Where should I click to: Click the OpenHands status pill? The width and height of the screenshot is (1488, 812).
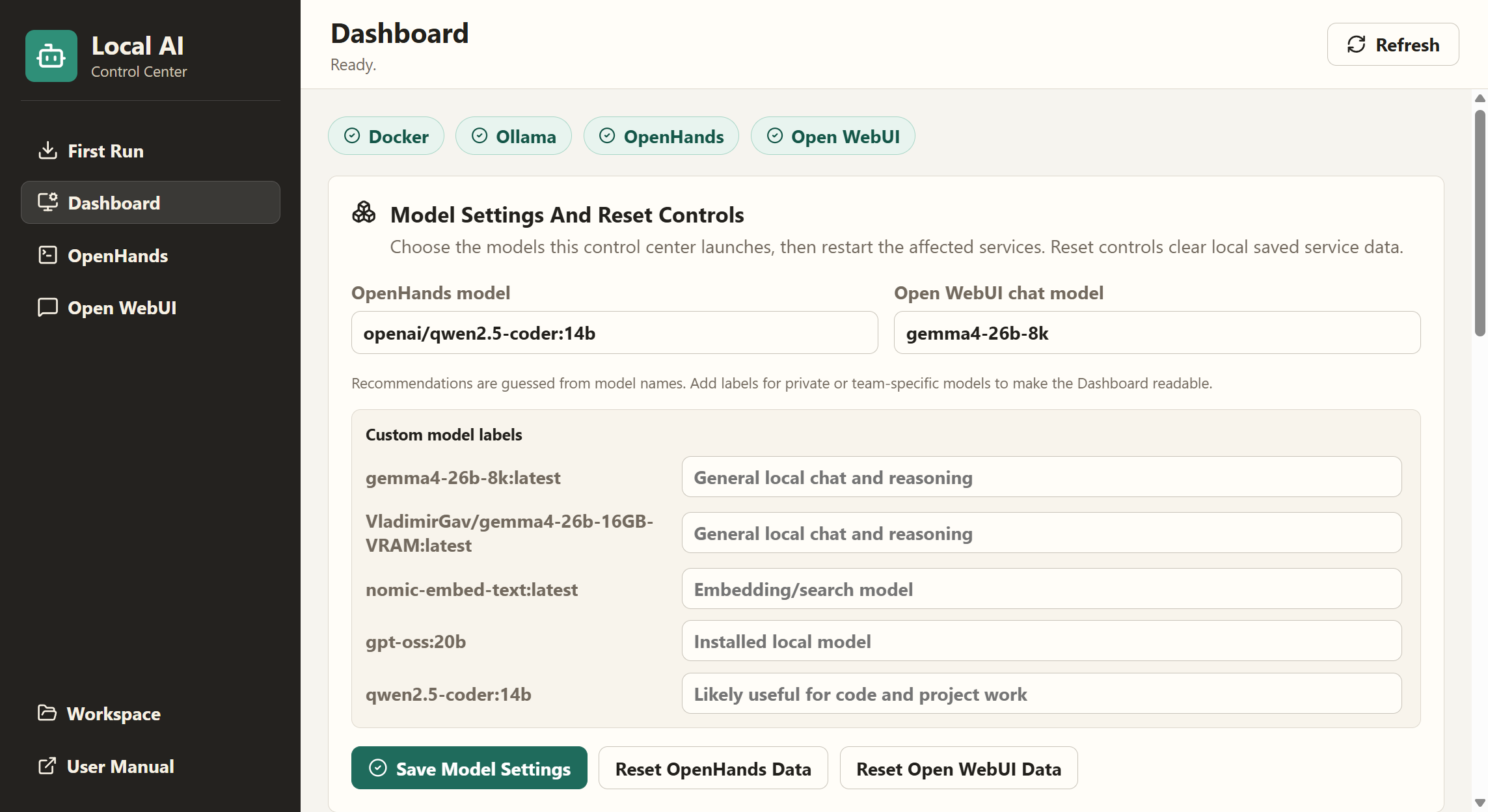[x=661, y=135]
